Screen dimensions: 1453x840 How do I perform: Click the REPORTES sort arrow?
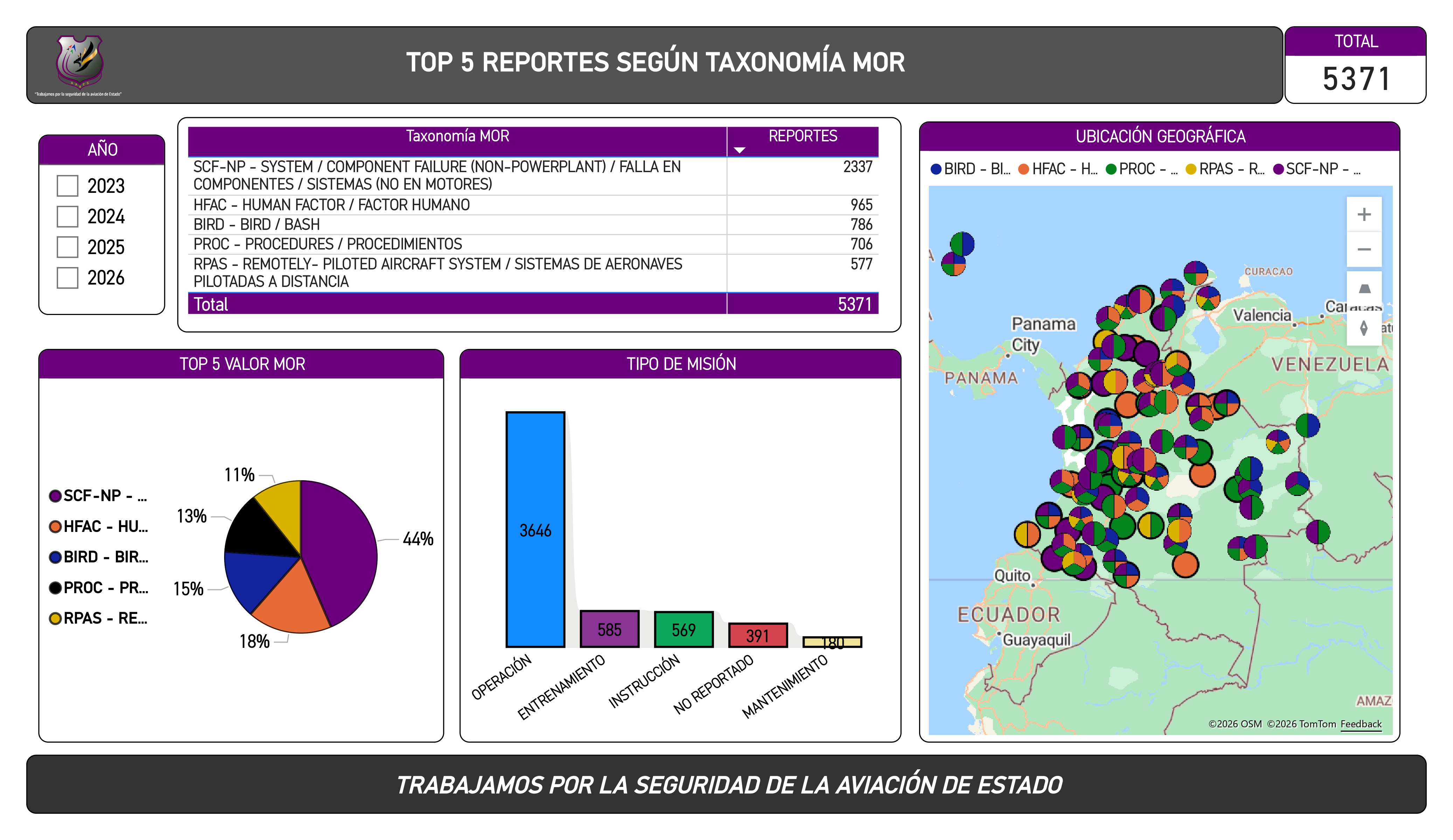click(x=739, y=150)
